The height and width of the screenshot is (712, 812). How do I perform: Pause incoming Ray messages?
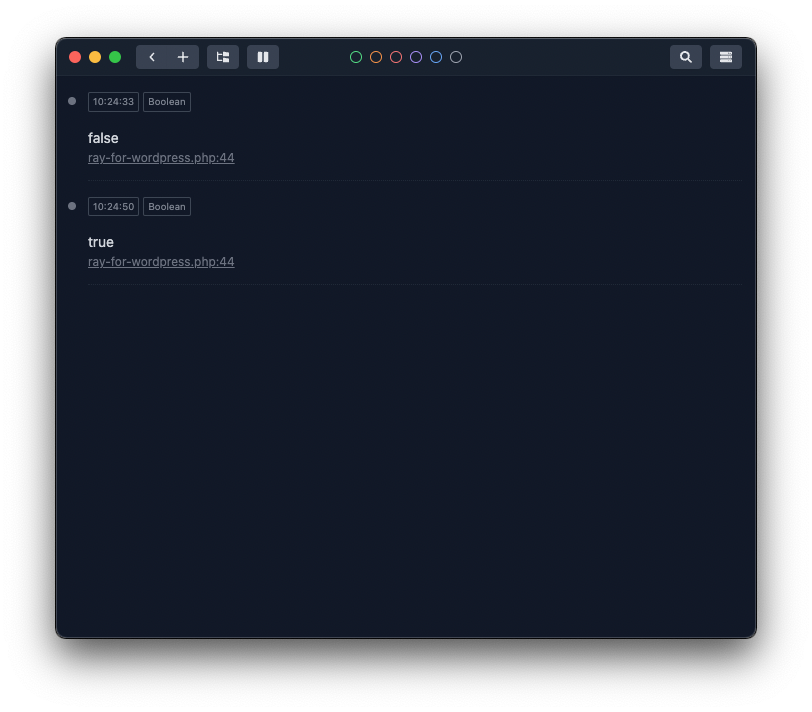[263, 57]
